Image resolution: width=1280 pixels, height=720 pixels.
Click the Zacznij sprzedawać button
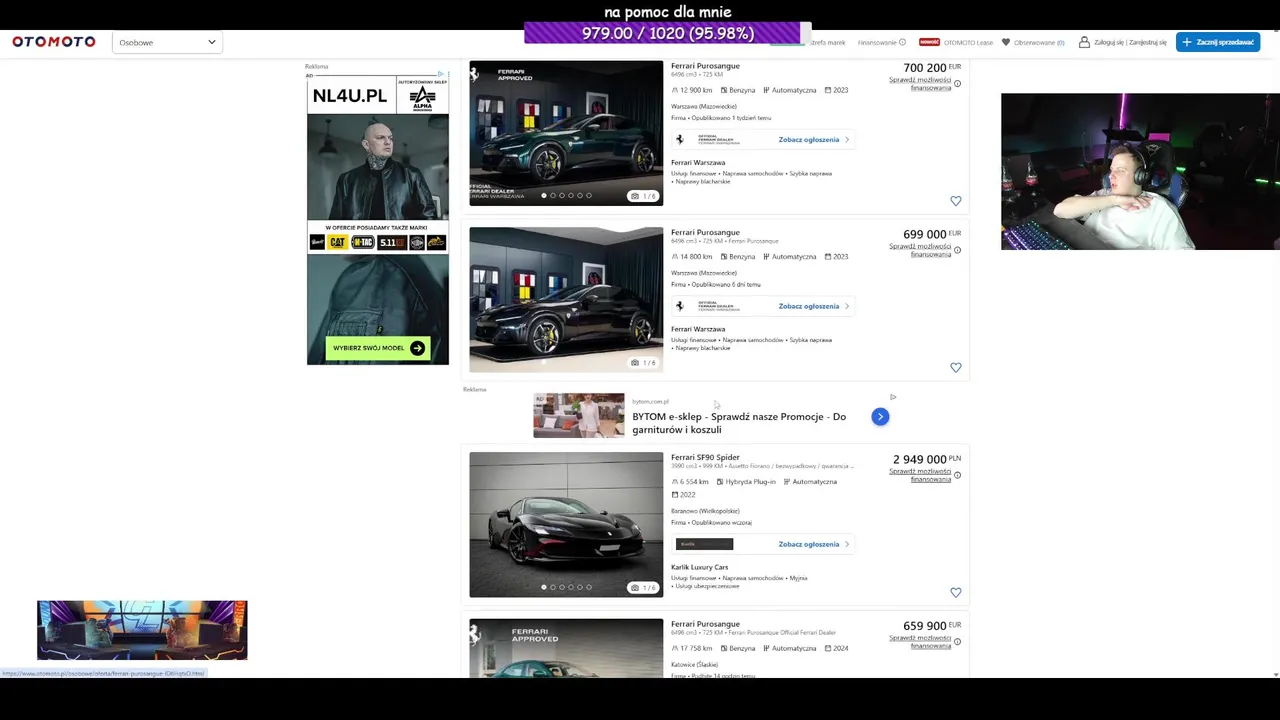click(x=1218, y=42)
